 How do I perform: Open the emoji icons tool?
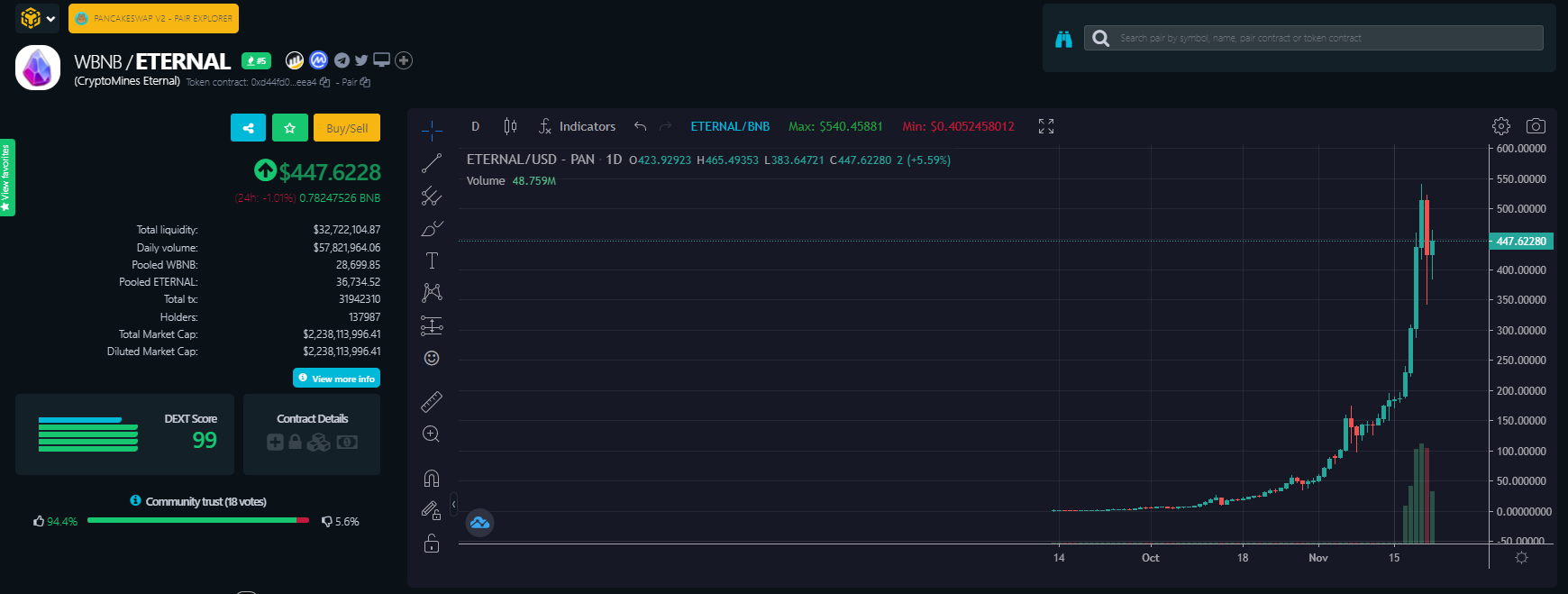[432, 358]
